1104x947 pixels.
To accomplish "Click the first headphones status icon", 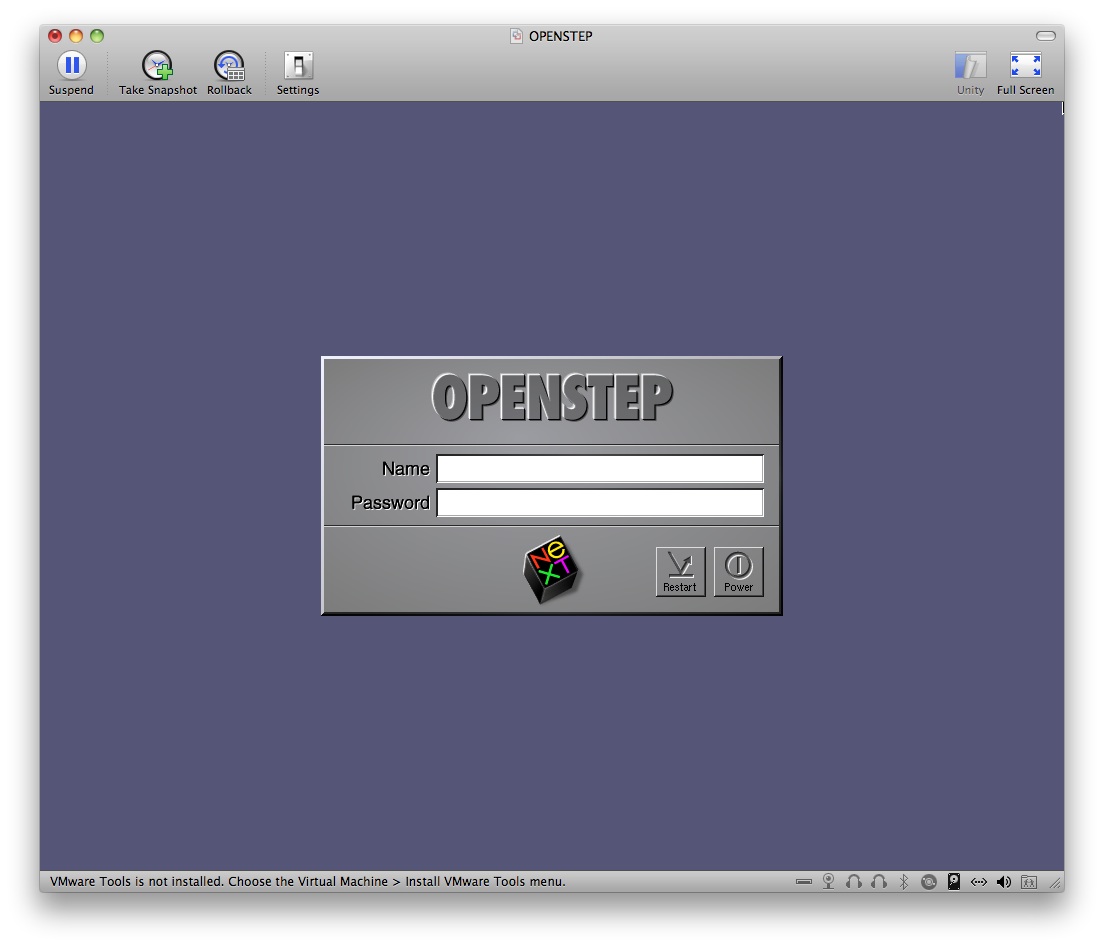I will click(x=854, y=882).
